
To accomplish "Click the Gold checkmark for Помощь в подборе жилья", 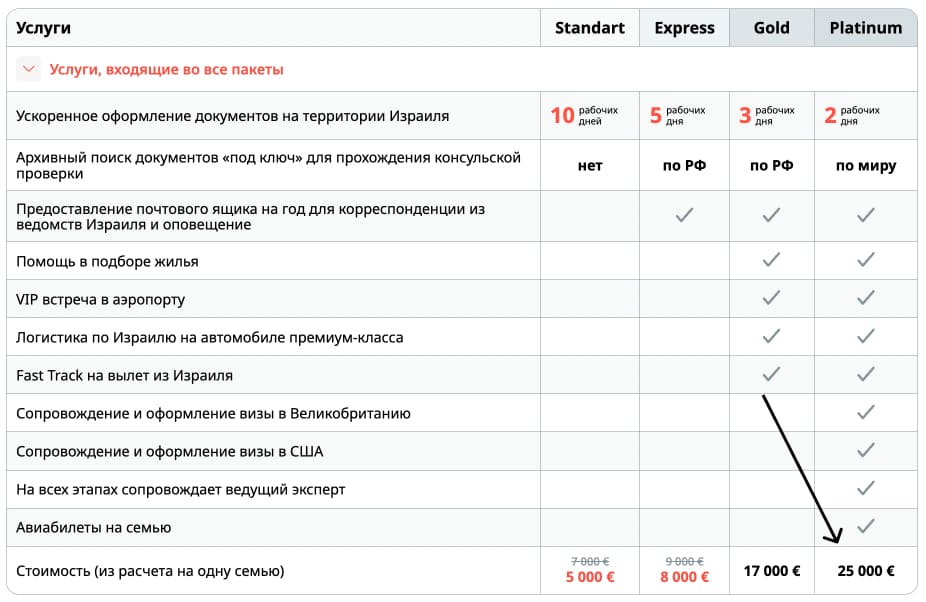I will tap(771, 260).
